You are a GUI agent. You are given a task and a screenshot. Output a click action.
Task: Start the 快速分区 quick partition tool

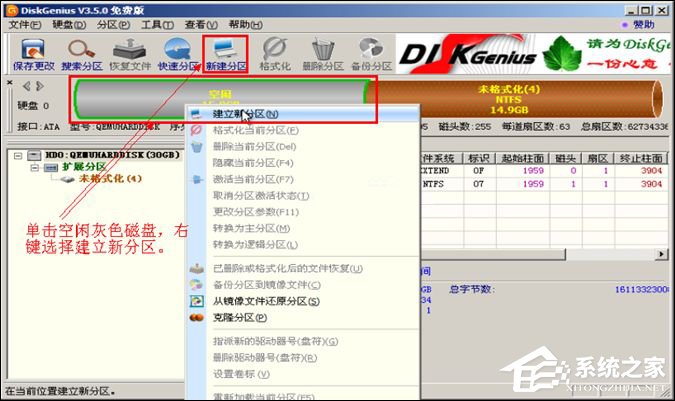178,55
